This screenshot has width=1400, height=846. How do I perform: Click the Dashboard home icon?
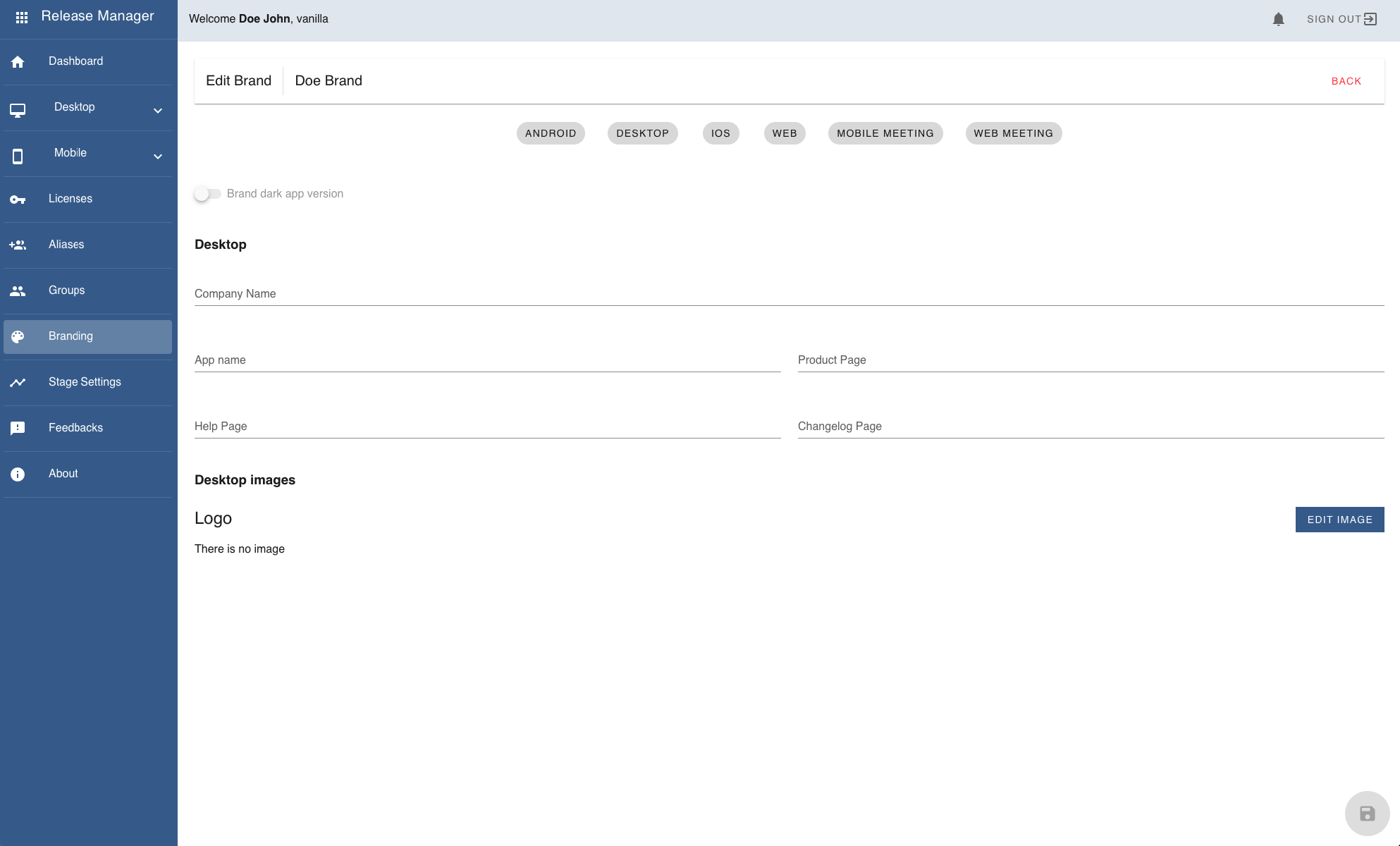(18, 62)
